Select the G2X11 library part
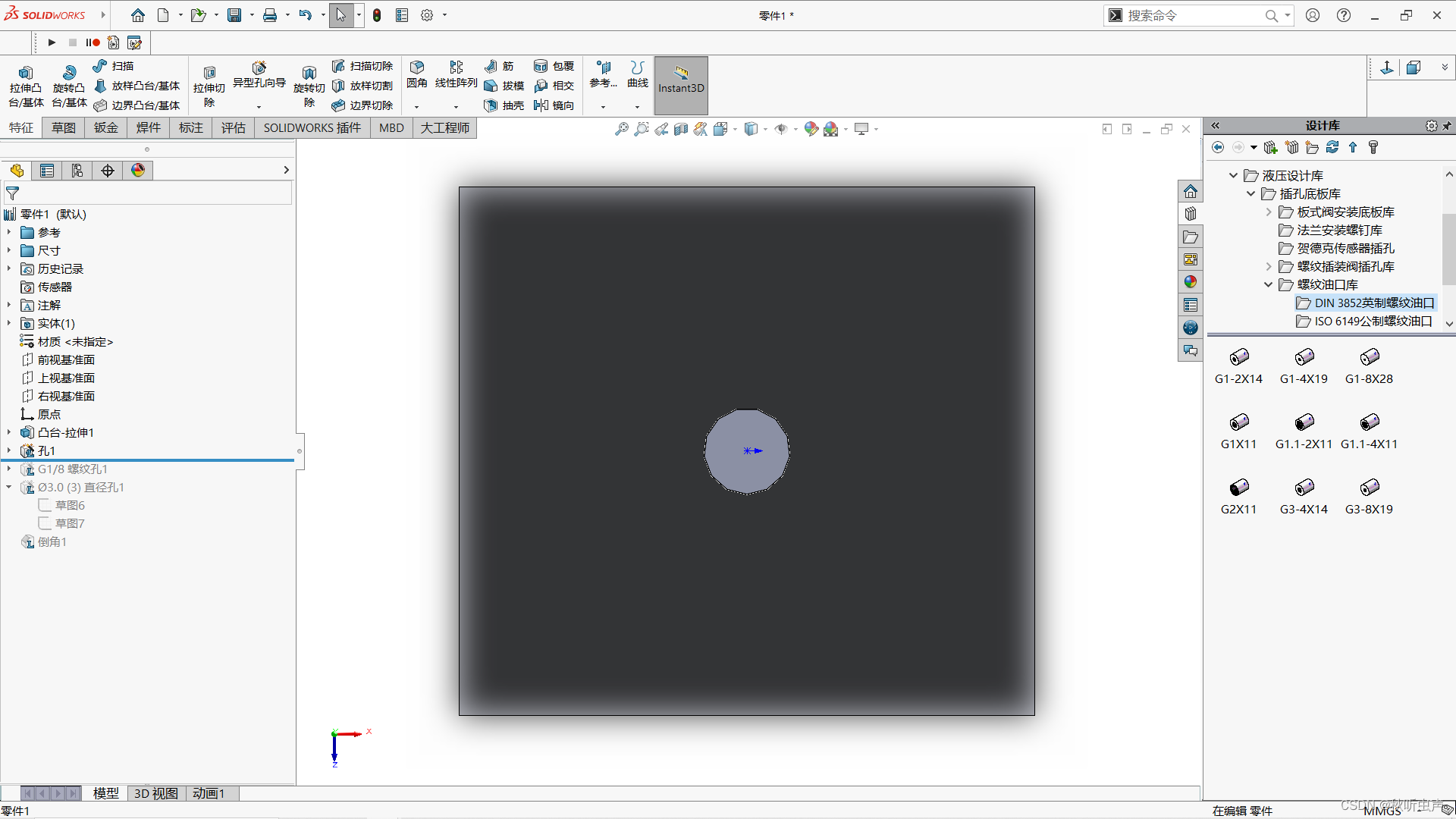The height and width of the screenshot is (819, 1456). tap(1238, 497)
